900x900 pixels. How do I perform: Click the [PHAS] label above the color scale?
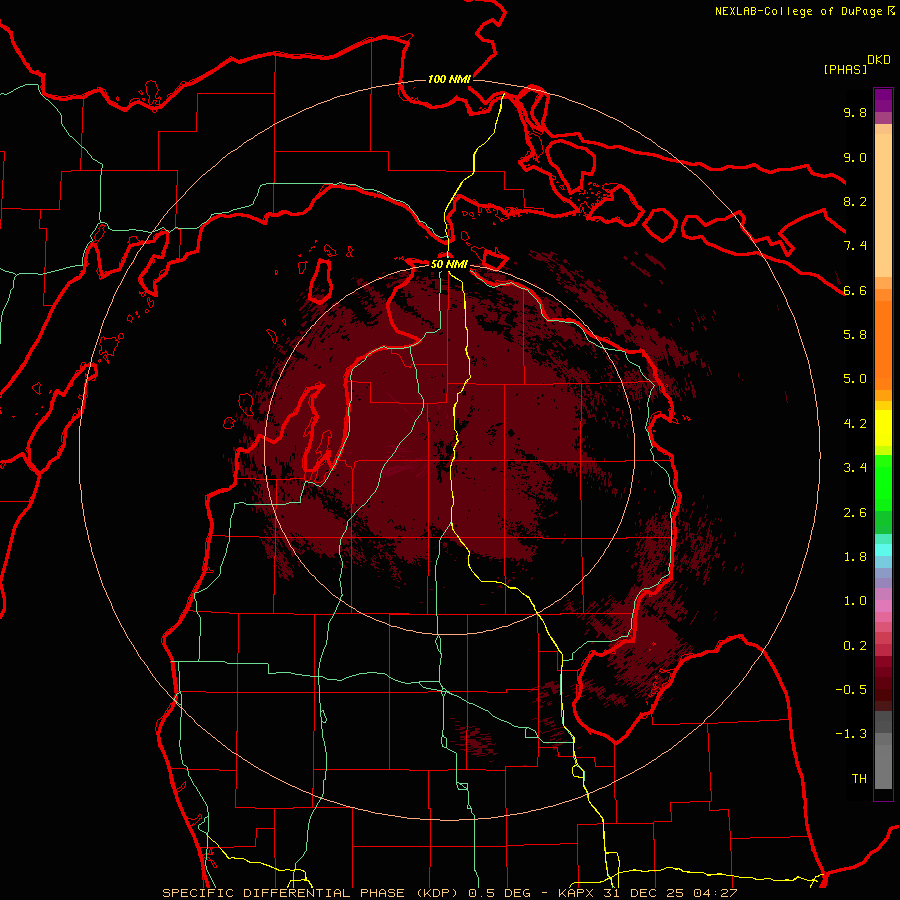point(845,69)
